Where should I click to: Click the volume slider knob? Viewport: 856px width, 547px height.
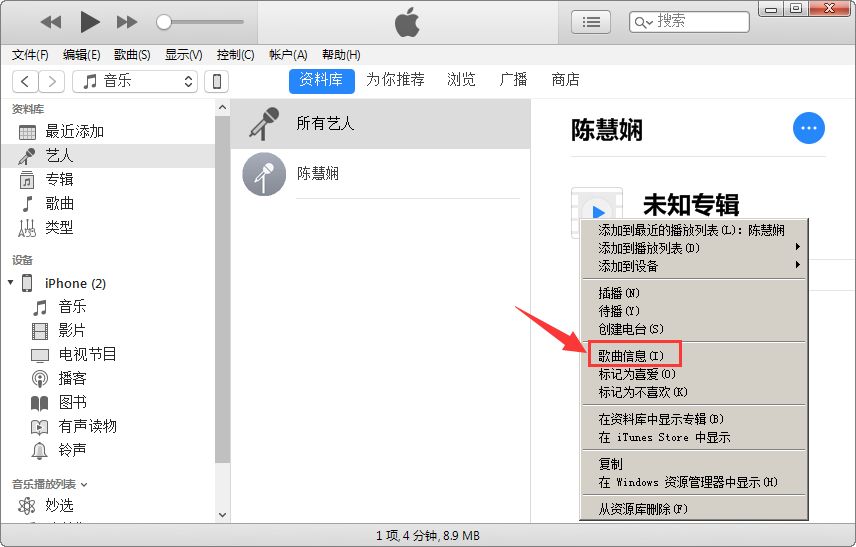coord(164,21)
